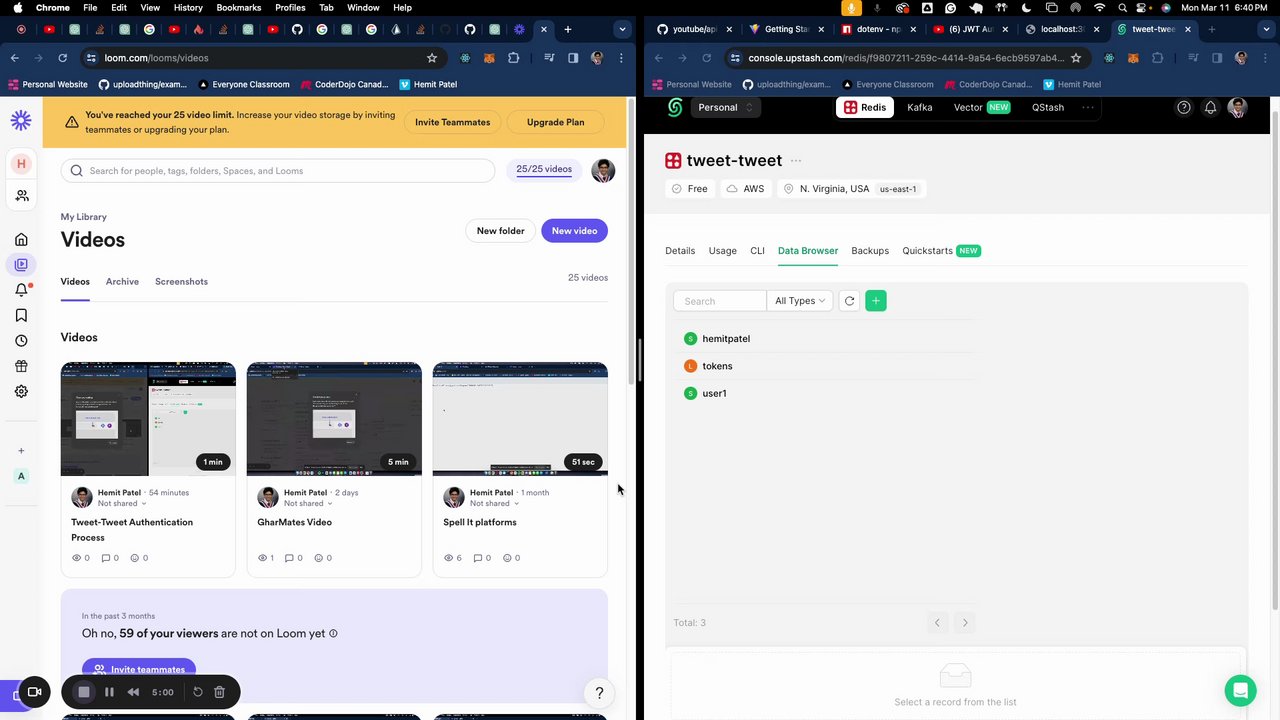Open the CLI tab in Upstash

(758, 251)
